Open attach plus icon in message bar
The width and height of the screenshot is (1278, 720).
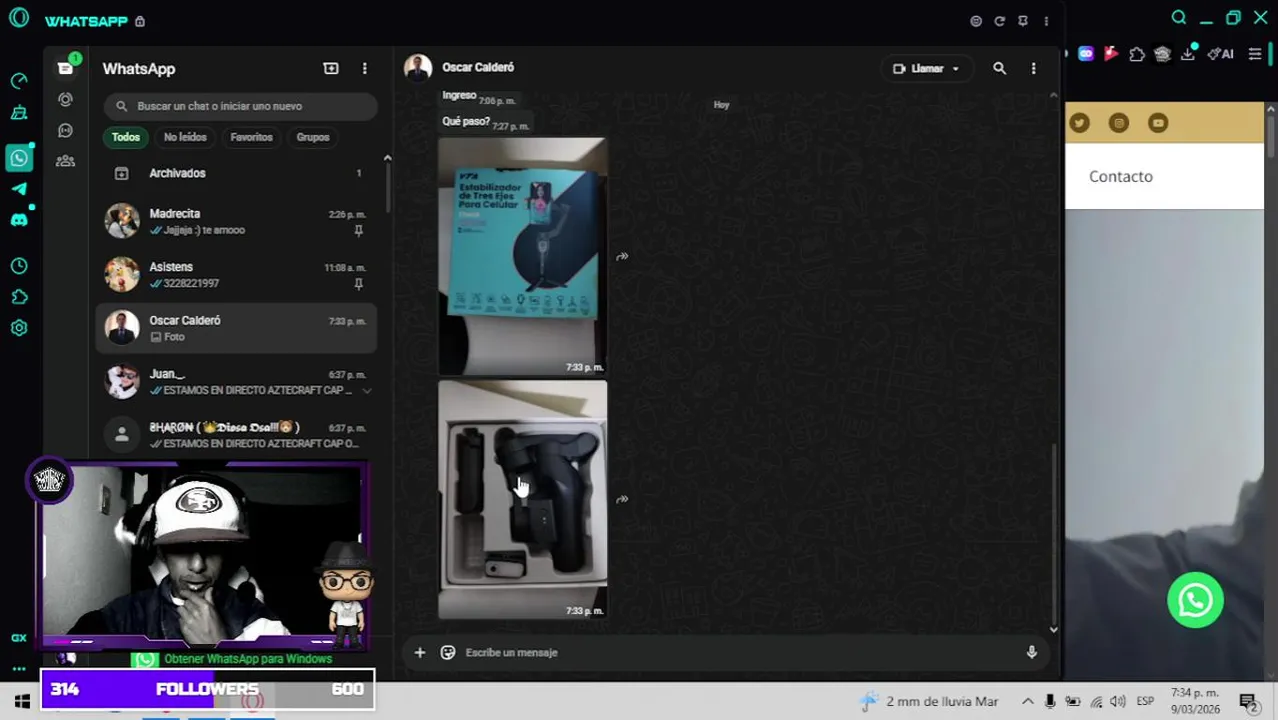[420, 652]
